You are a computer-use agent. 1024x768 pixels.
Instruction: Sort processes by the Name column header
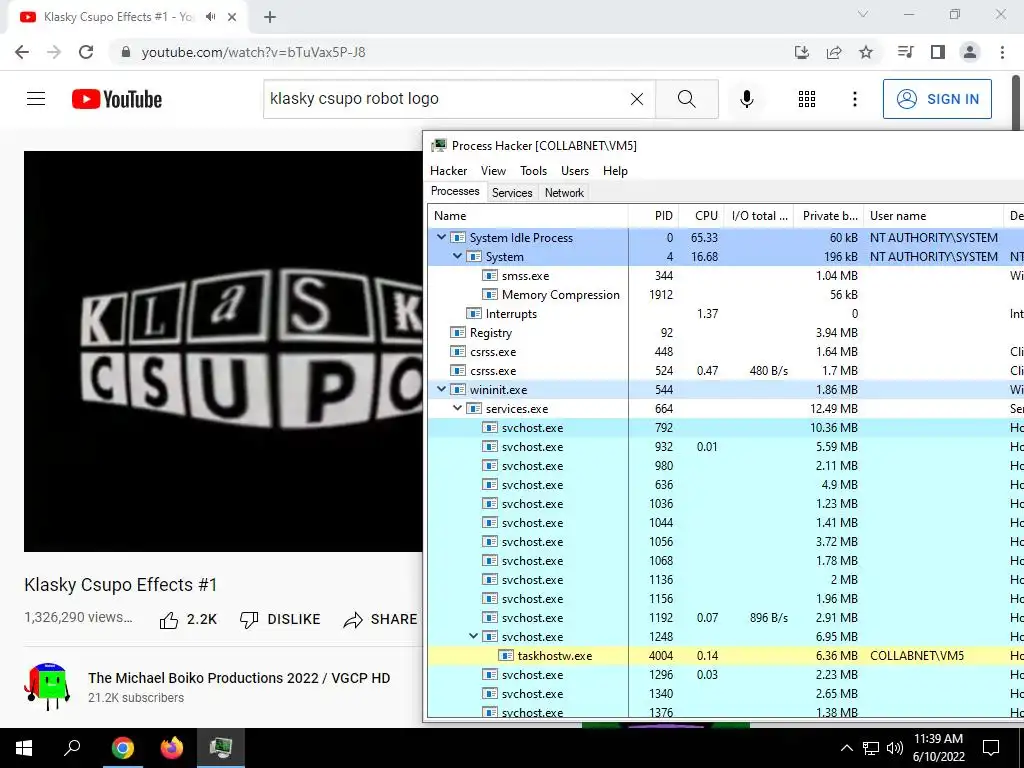pyautogui.click(x=528, y=216)
